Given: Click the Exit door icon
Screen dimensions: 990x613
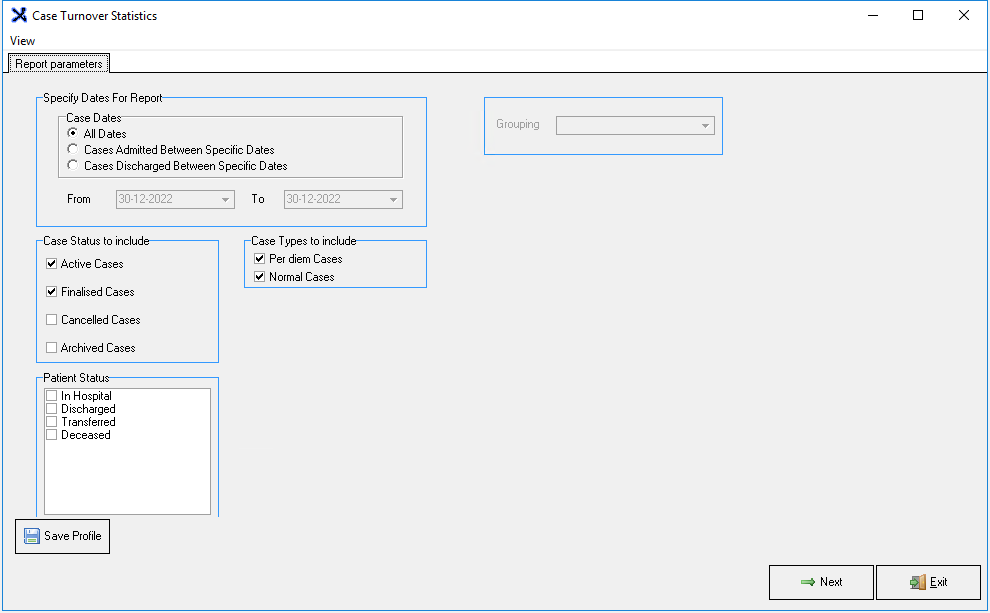Looking at the screenshot, I should (x=917, y=582).
